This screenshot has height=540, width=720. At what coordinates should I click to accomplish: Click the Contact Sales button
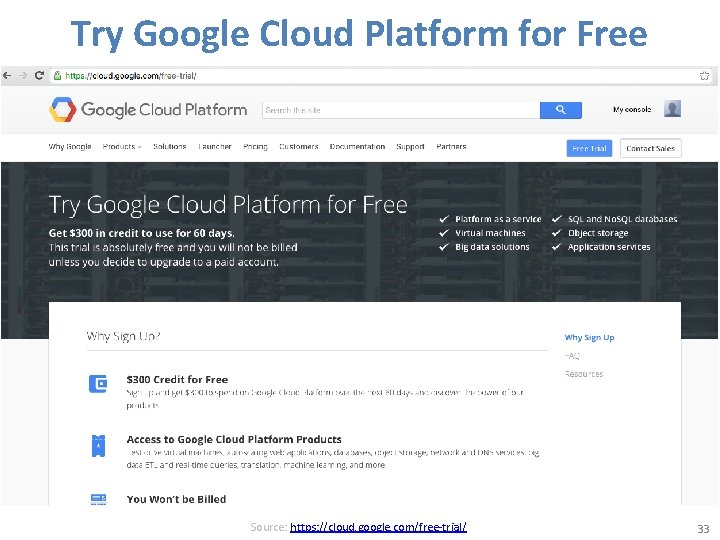650,148
